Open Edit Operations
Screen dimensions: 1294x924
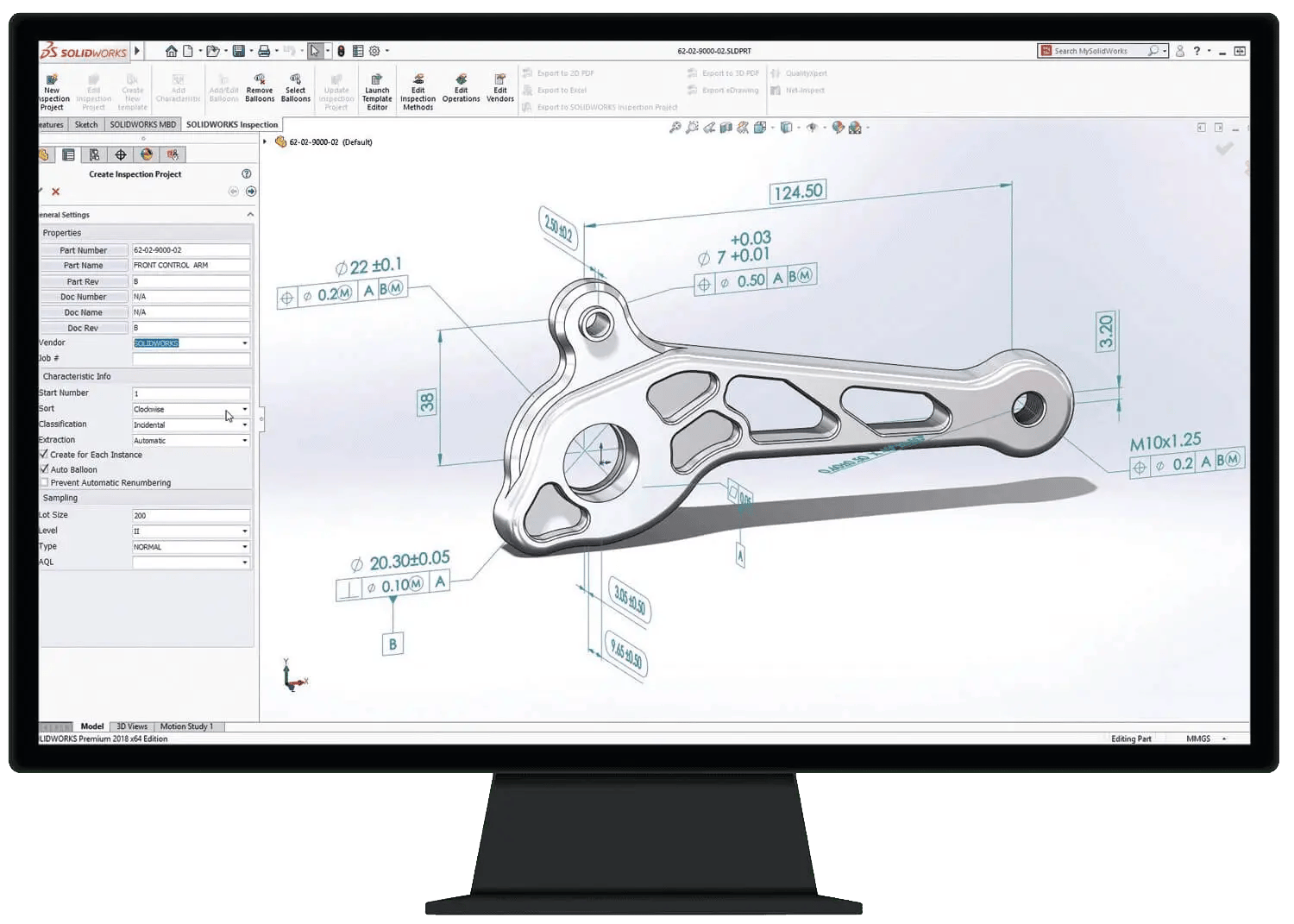click(461, 88)
